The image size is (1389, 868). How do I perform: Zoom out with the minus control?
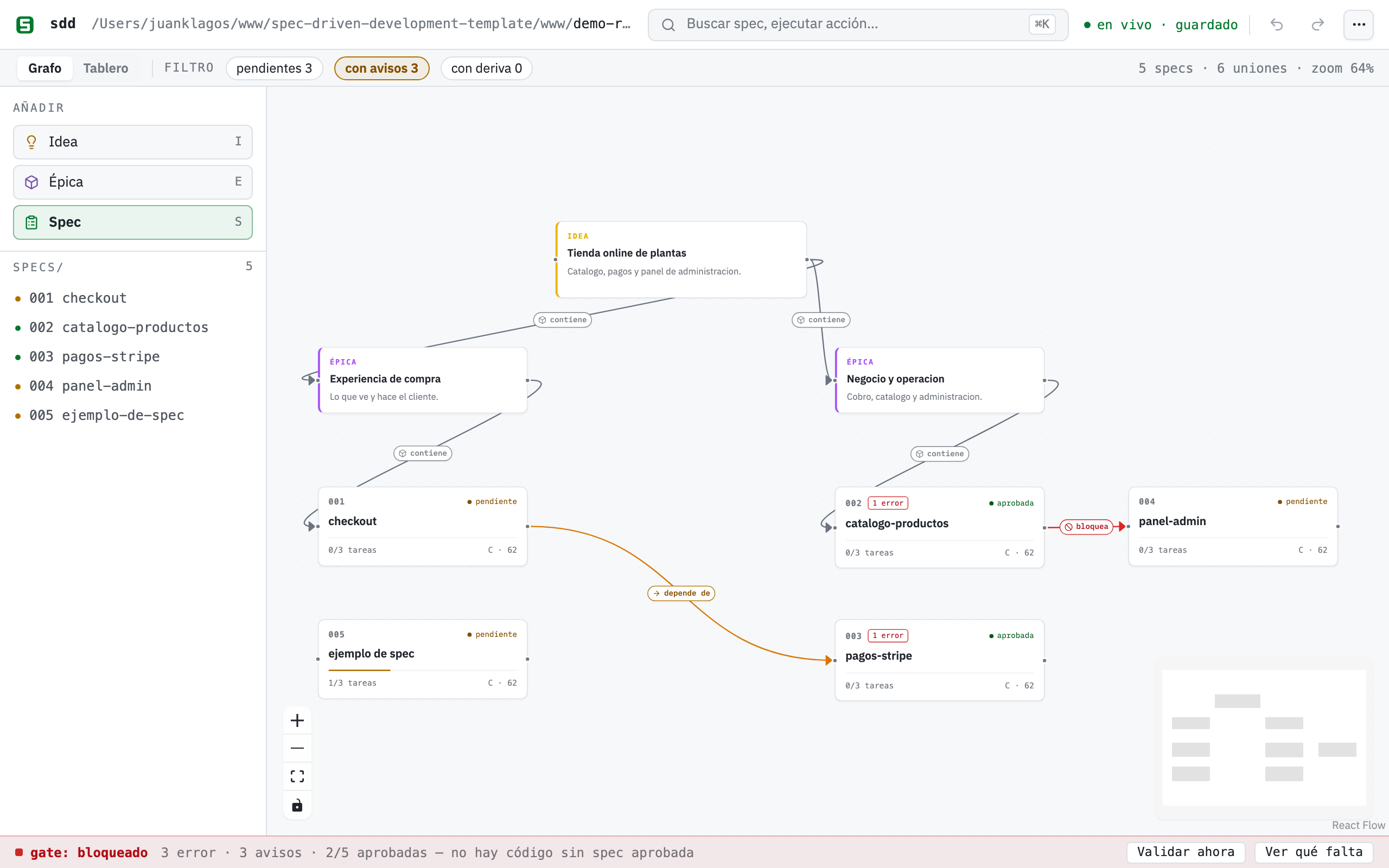[297, 748]
